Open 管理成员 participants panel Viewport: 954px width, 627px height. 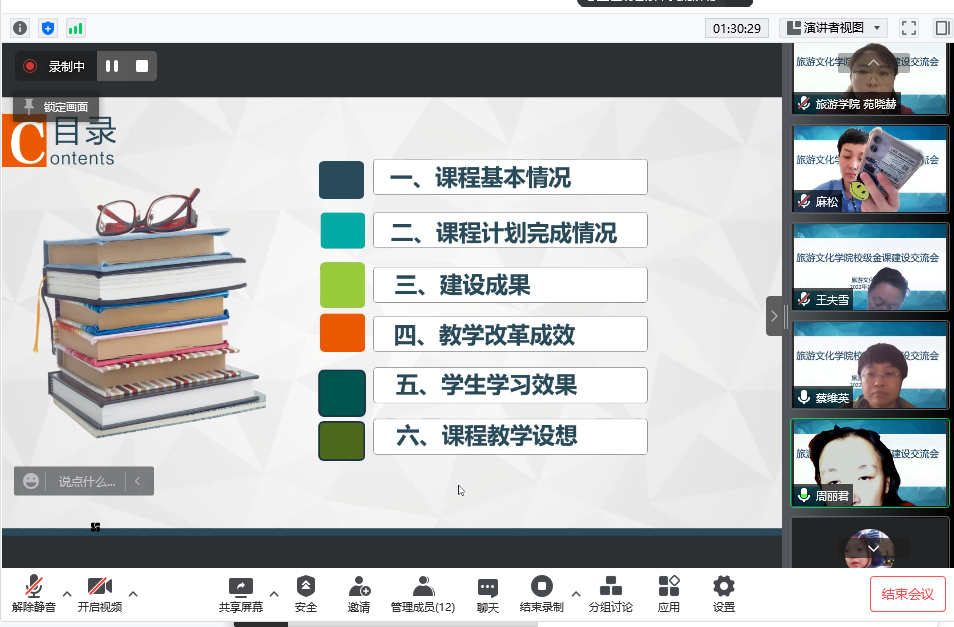coord(423,588)
